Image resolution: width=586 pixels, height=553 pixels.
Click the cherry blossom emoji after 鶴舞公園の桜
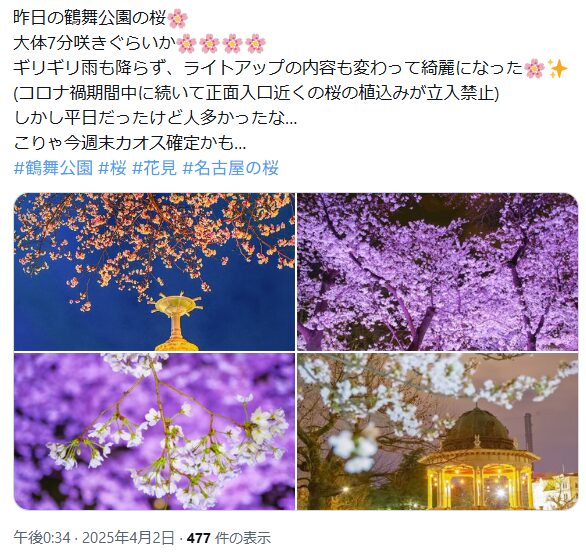point(178,19)
